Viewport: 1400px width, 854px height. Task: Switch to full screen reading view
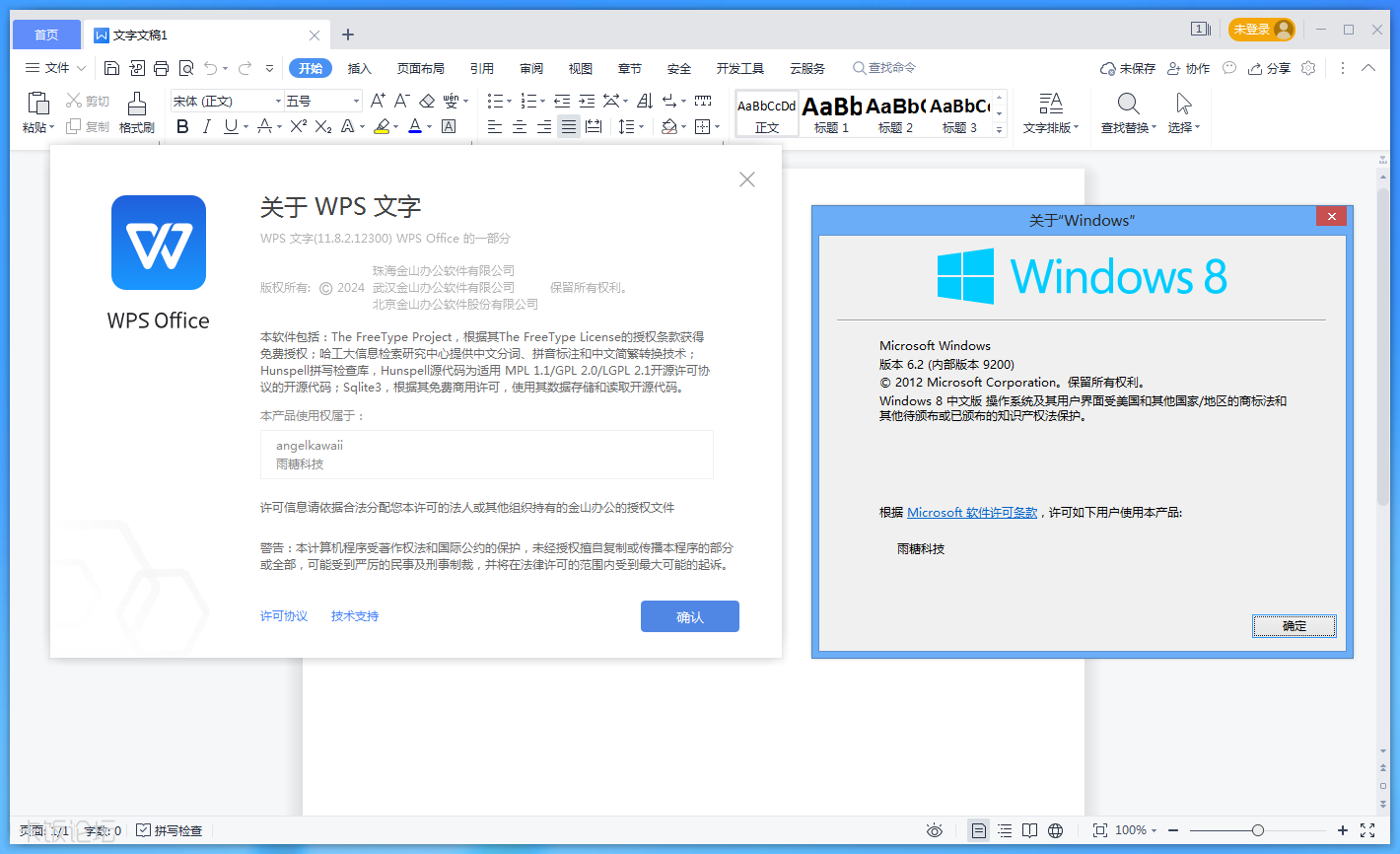(x=1029, y=830)
